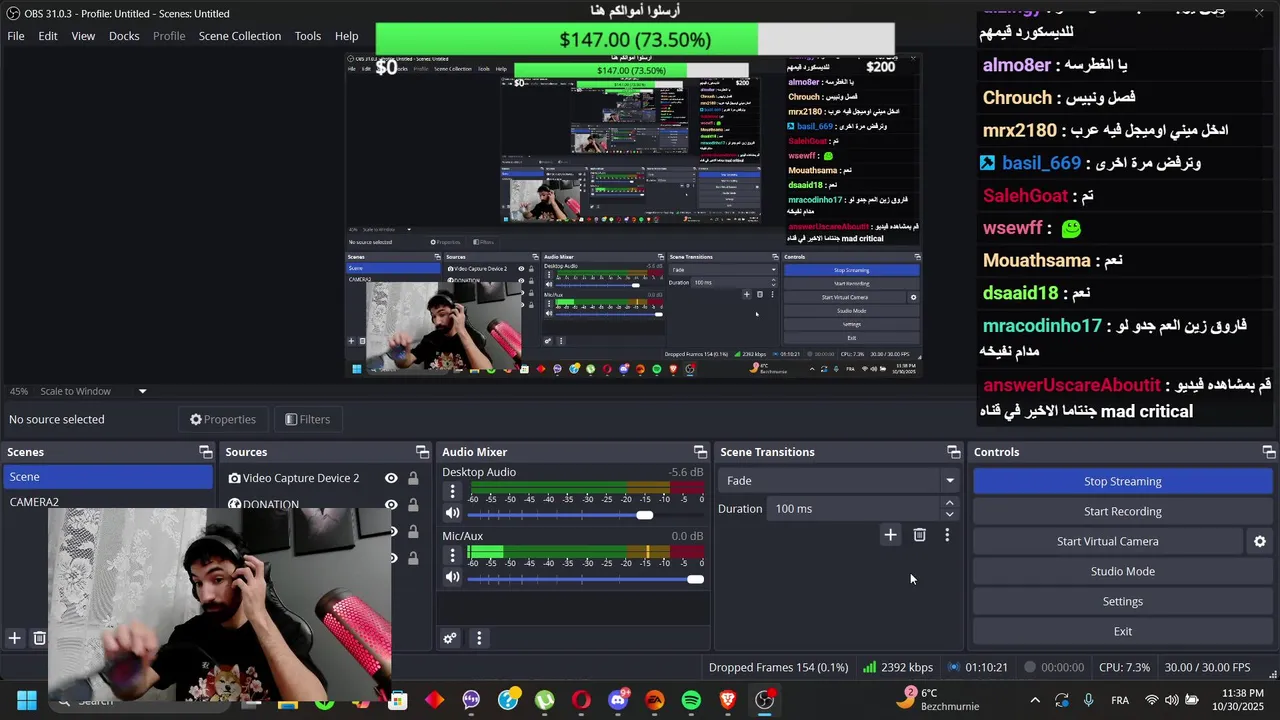
Task: Select the Scene item in Scenes list
Action: point(108,477)
